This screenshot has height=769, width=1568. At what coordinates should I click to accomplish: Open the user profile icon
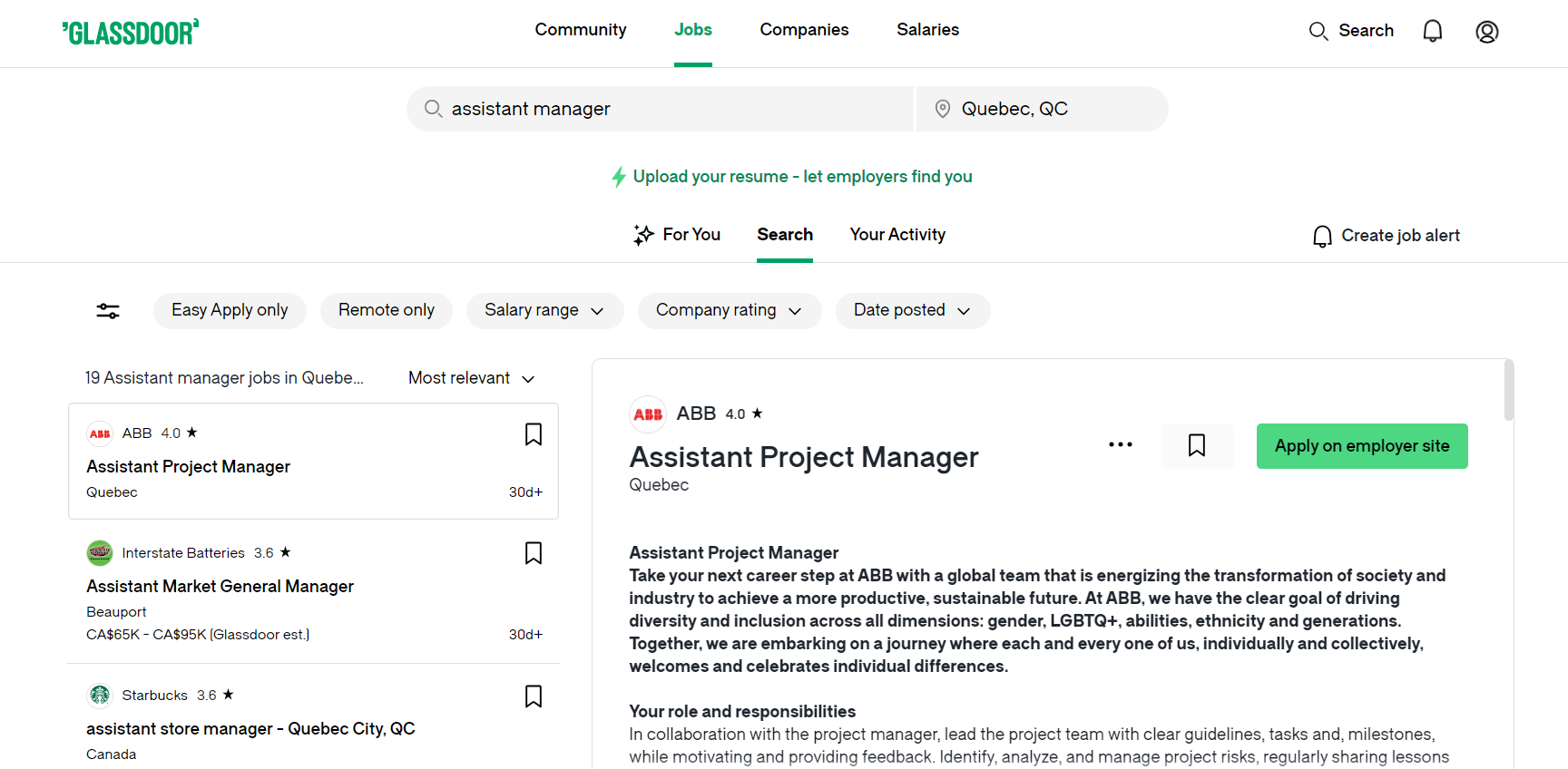click(x=1487, y=32)
